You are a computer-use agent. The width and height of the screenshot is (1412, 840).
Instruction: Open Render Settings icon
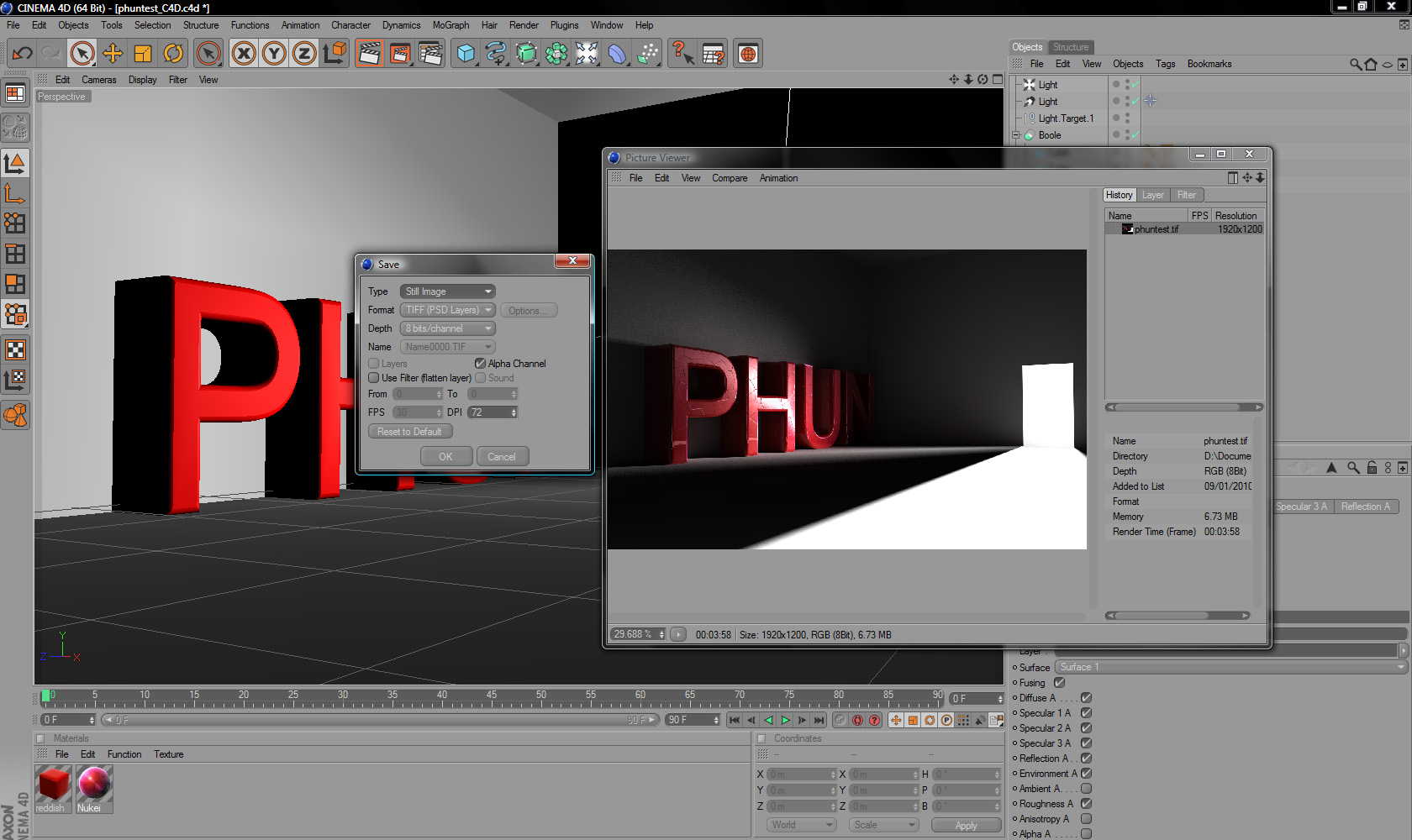tap(430, 54)
